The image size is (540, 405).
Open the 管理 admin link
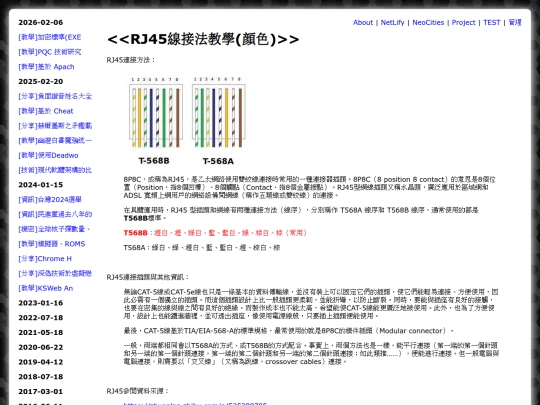click(x=515, y=22)
